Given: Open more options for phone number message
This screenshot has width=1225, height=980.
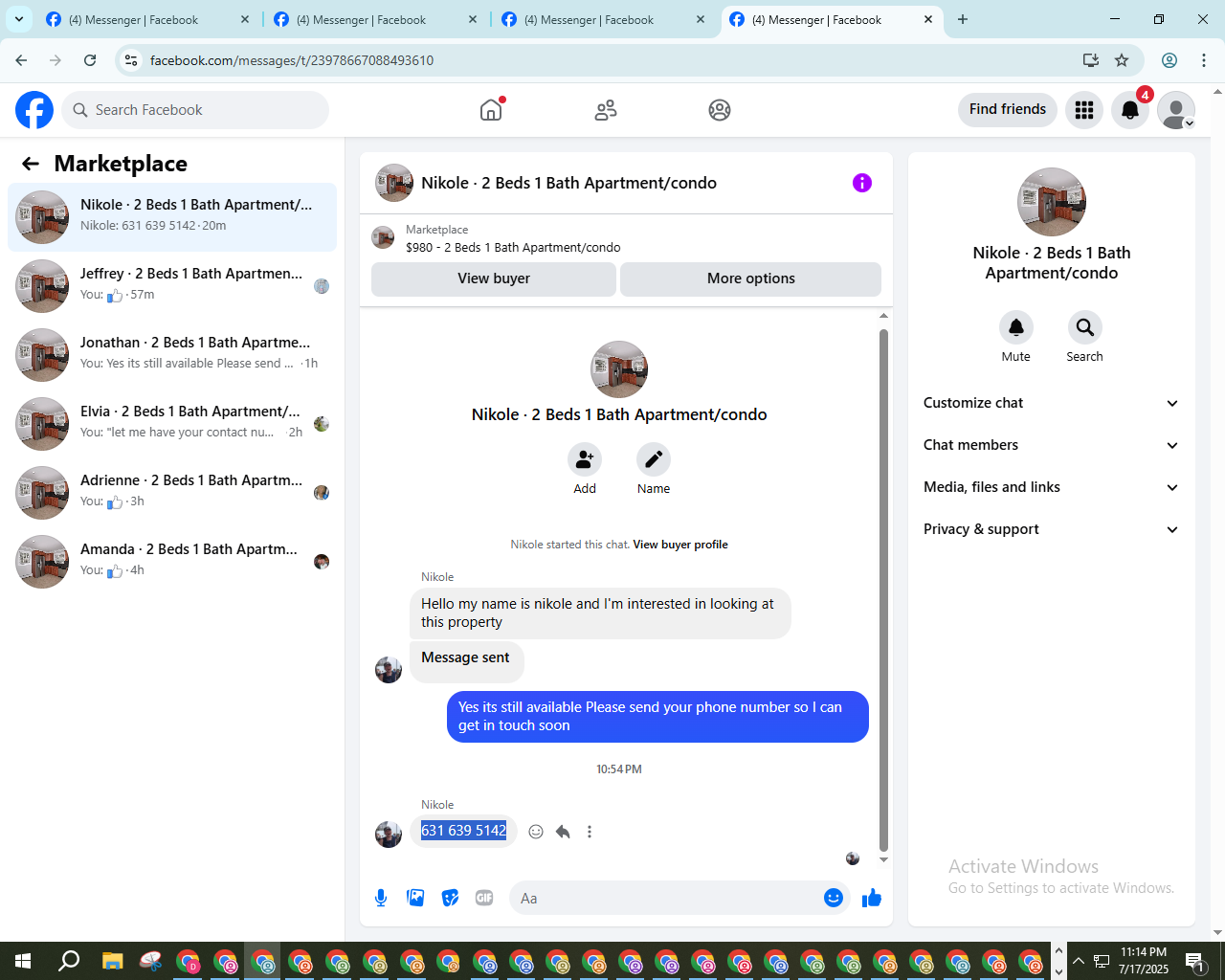Looking at the screenshot, I should click(590, 832).
